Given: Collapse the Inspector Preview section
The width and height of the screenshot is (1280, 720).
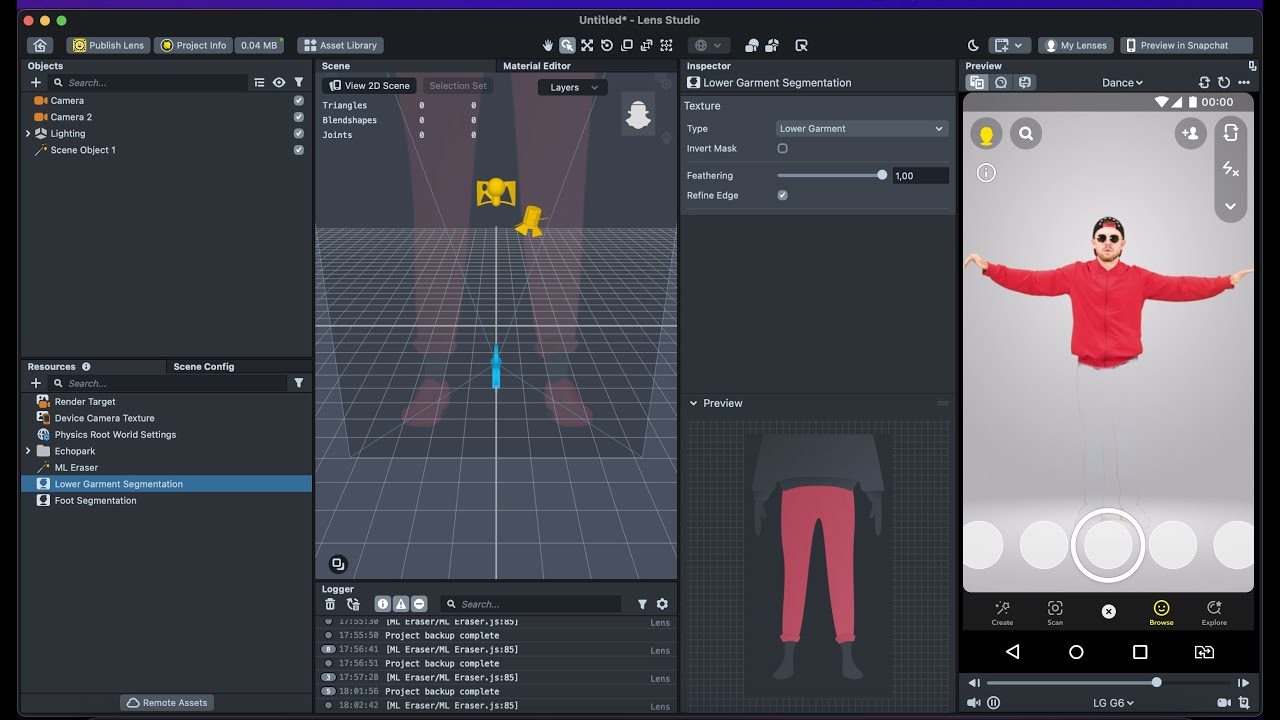Looking at the screenshot, I should (x=694, y=403).
